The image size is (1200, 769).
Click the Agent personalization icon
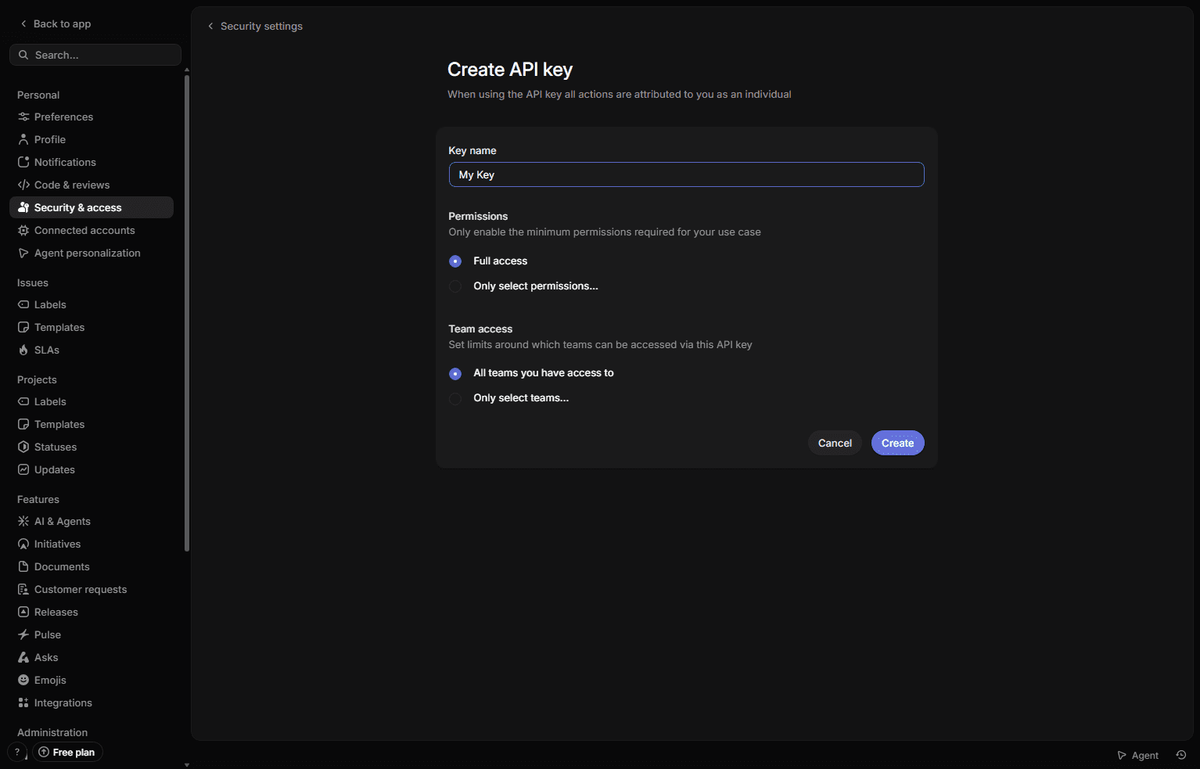point(24,253)
